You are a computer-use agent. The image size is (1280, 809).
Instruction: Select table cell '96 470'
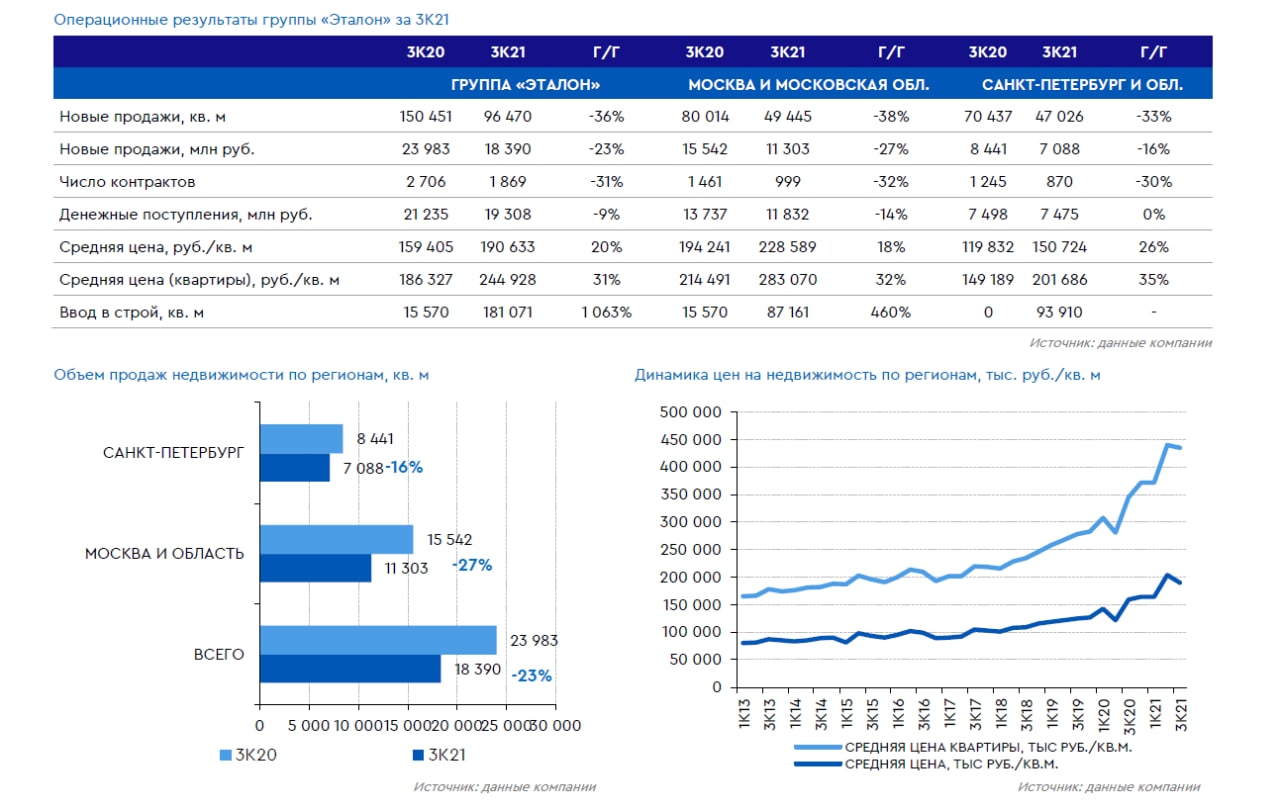(x=508, y=117)
